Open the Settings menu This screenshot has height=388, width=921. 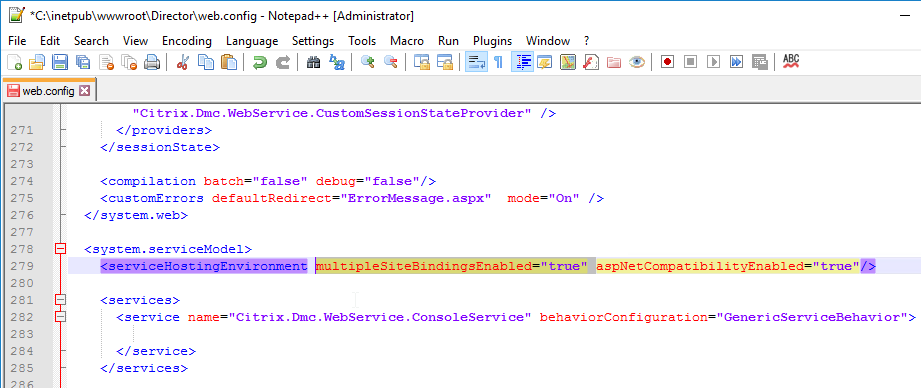click(x=313, y=41)
